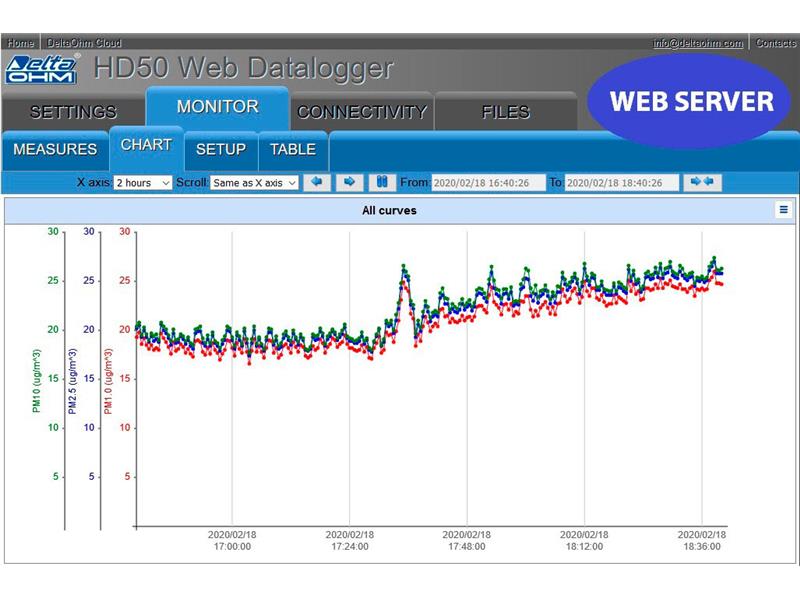This screenshot has width=800, height=600.
Task: Open the CONNECTIVITY tab
Action: (x=362, y=112)
